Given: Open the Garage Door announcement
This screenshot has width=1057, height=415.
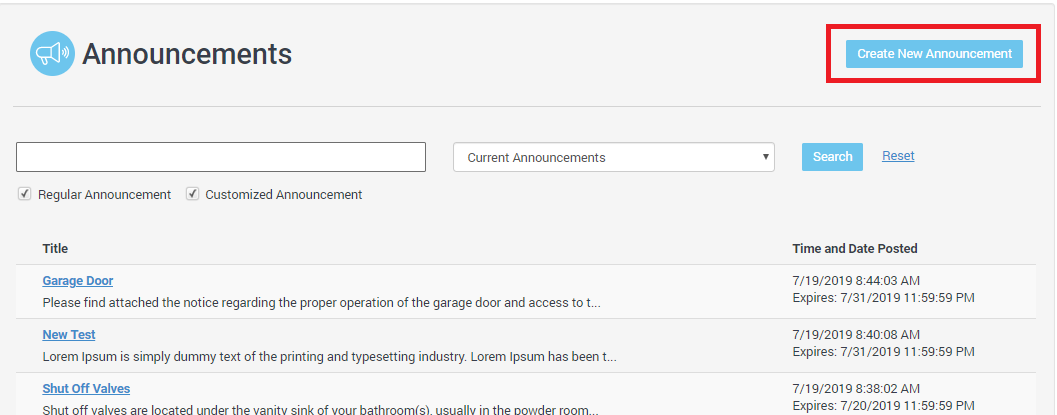Looking at the screenshot, I should click(78, 281).
